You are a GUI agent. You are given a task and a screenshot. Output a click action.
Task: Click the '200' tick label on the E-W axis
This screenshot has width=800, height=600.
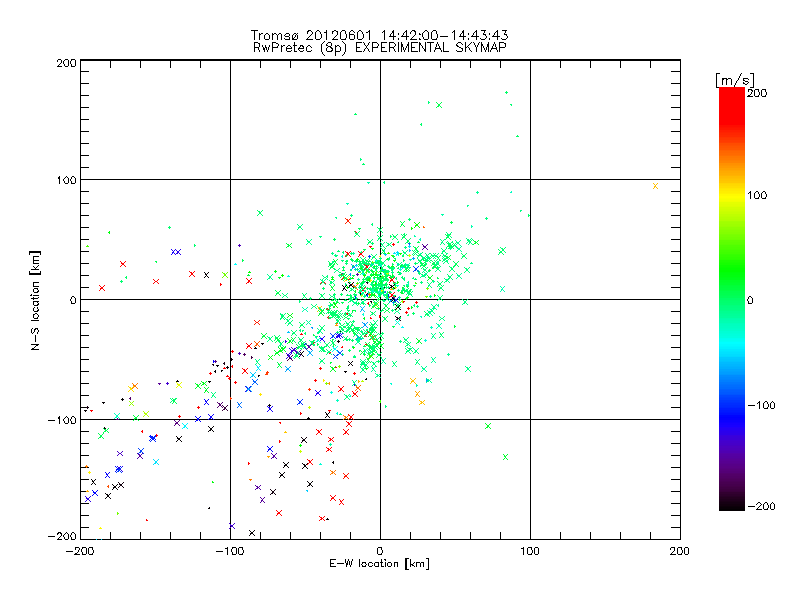pos(680,551)
